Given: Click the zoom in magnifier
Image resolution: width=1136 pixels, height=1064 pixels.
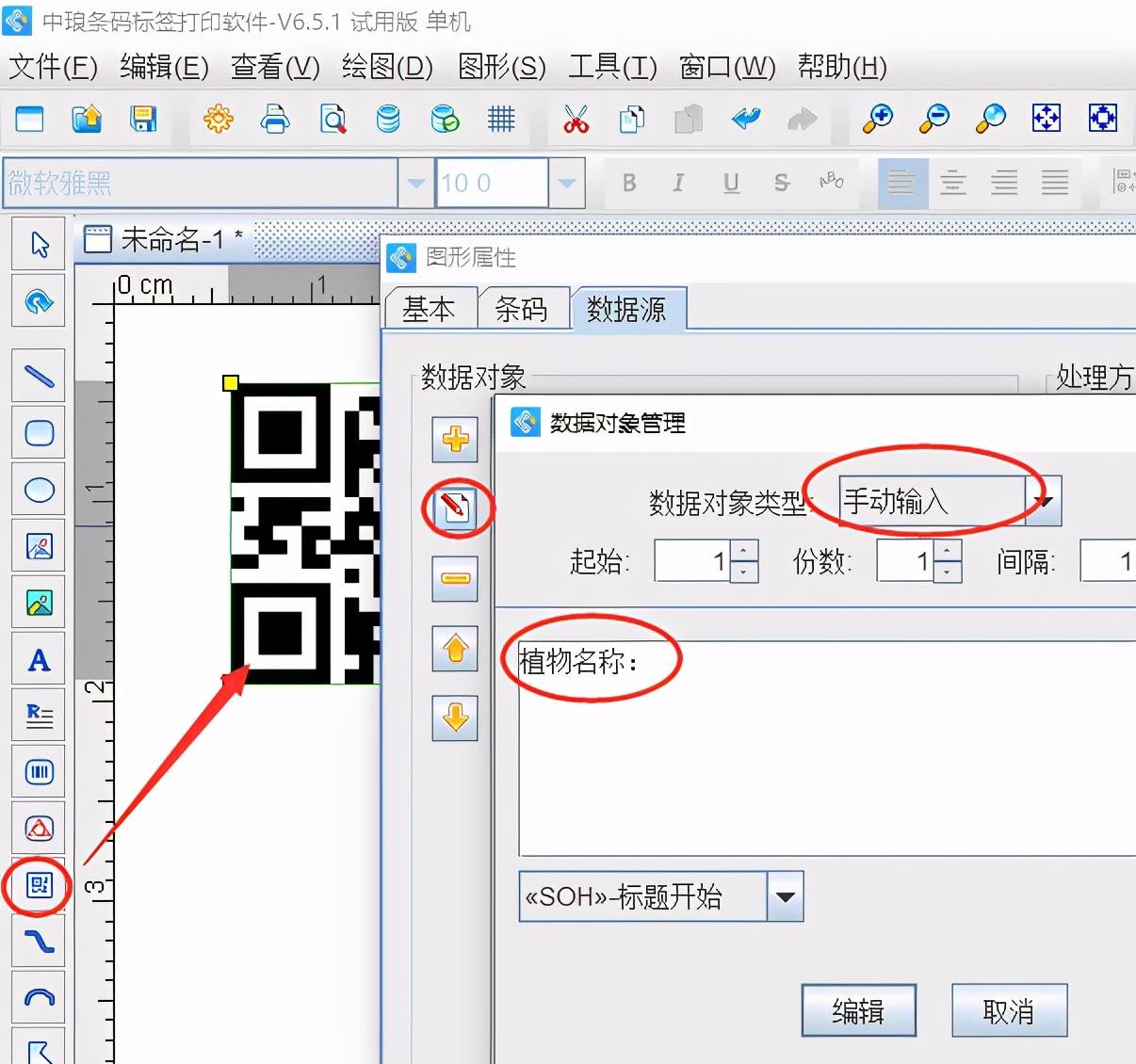Looking at the screenshot, I should [x=878, y=119].
